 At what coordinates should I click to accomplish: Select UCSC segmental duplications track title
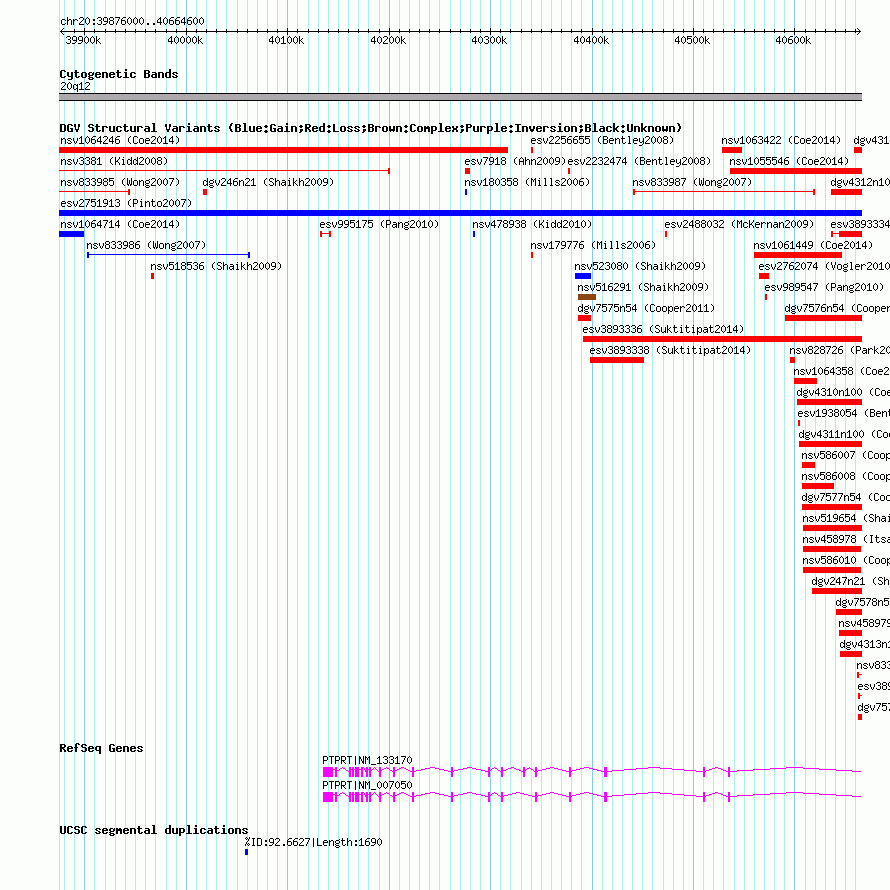pos(154,830)
